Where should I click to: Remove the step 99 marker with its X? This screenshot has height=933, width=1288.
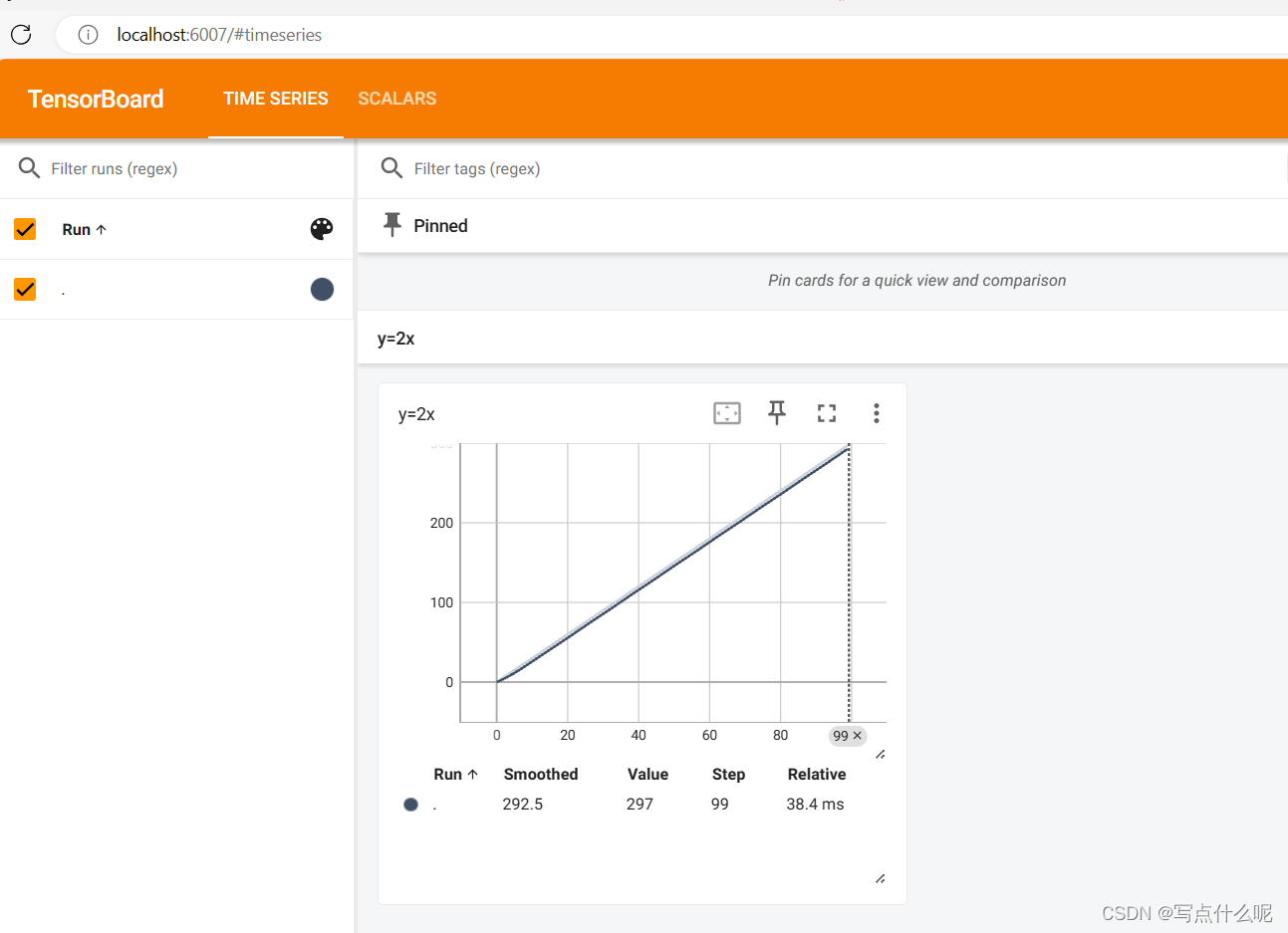coord(858,736)
